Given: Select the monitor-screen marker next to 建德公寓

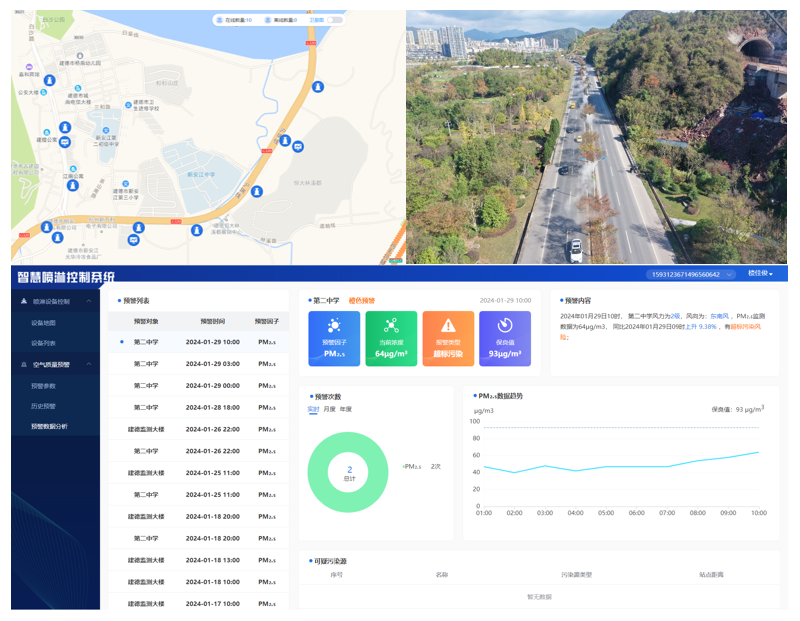Looking at the screenshot, I should (x=65, y=142).
